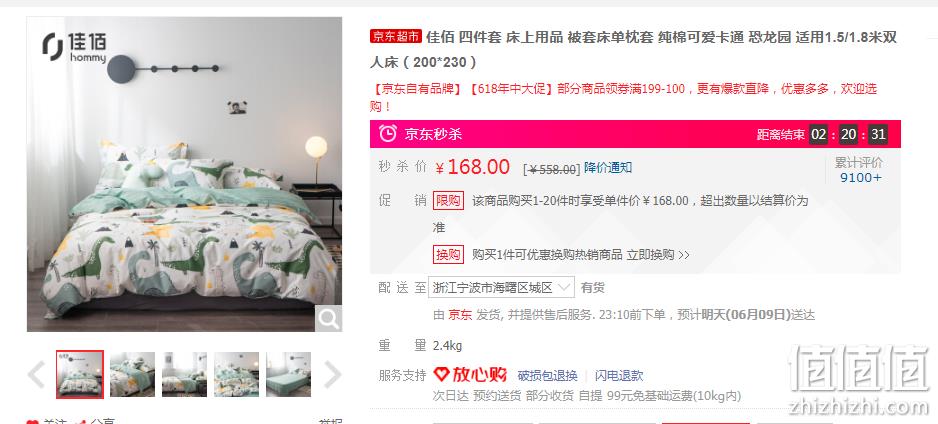Select the third bedroom thumbnail
This screenshot has height=424, width=938.
[184, 374]
